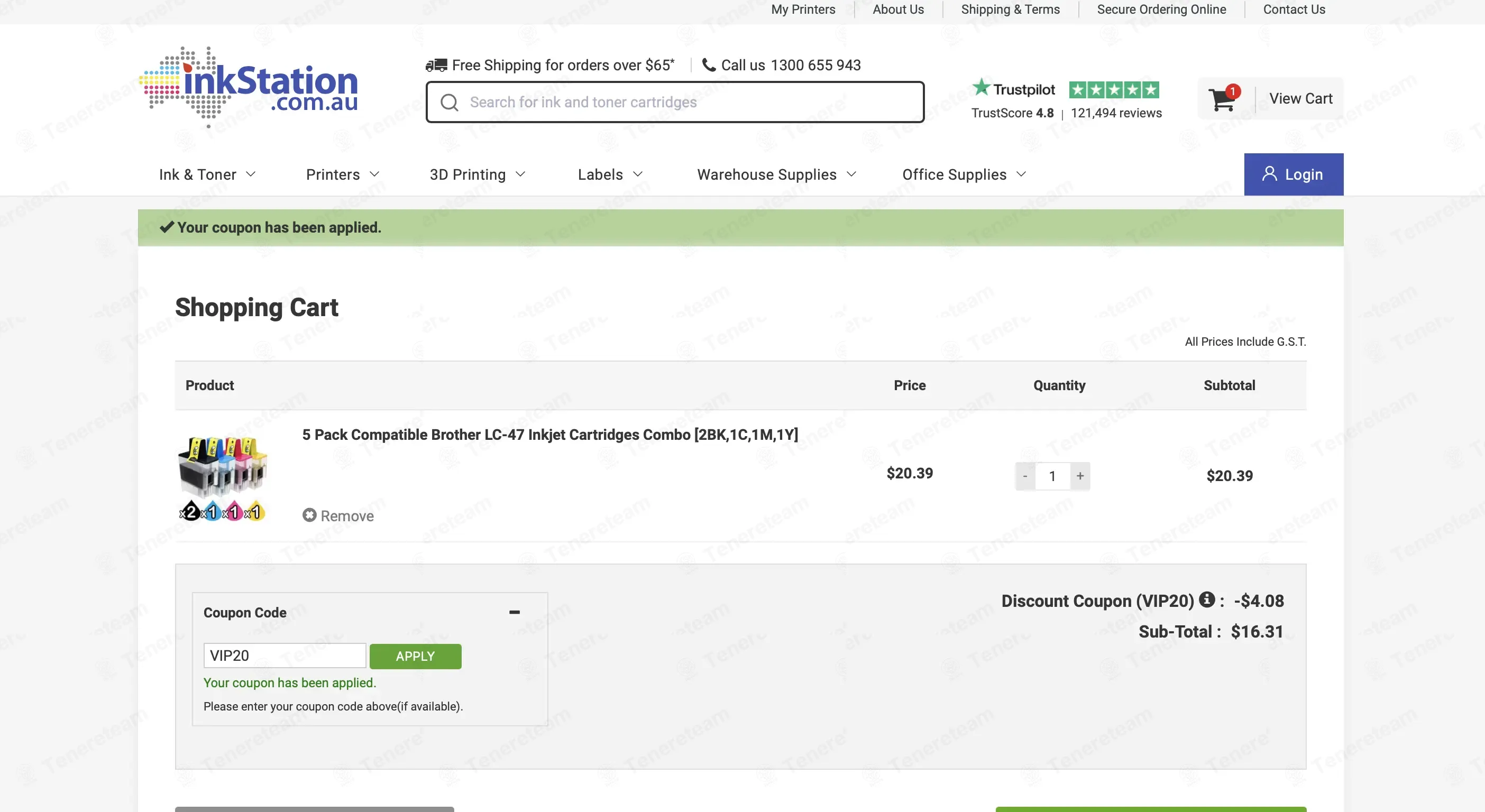This screenshot has height=812, width=1485.
Task: Click the Trustpilot five-star rating
Action: point(1113,89)
